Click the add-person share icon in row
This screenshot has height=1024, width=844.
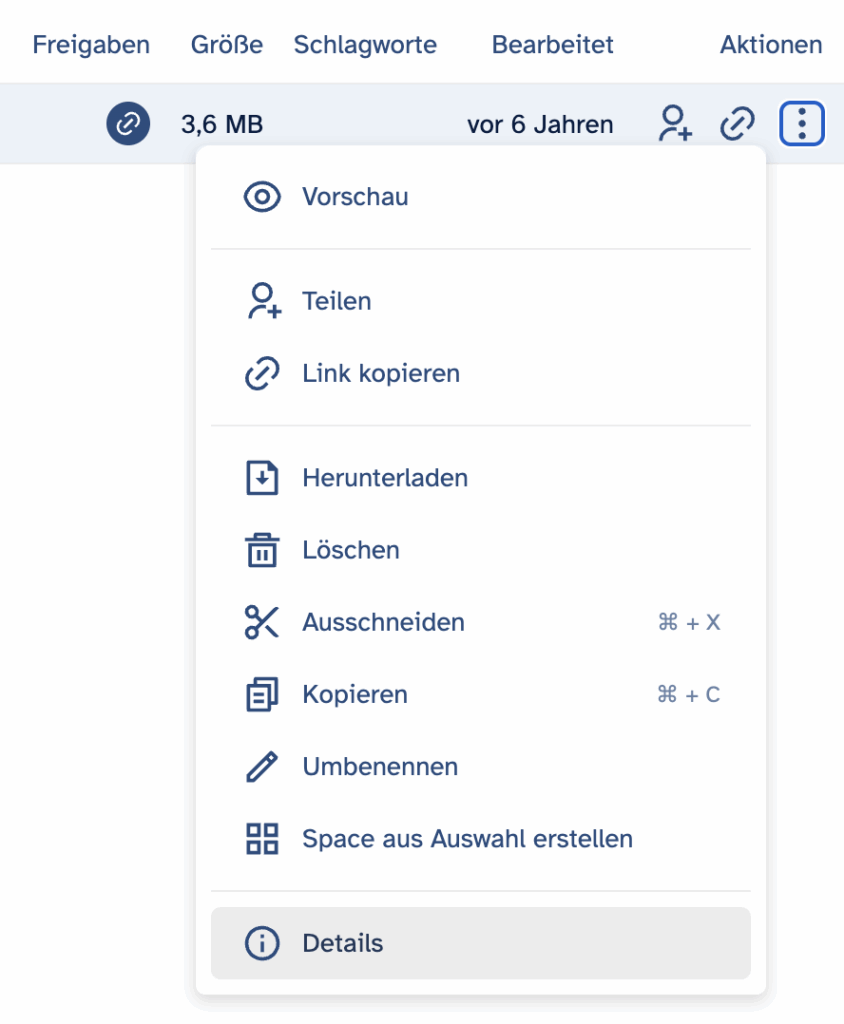(x=675, y=123)
